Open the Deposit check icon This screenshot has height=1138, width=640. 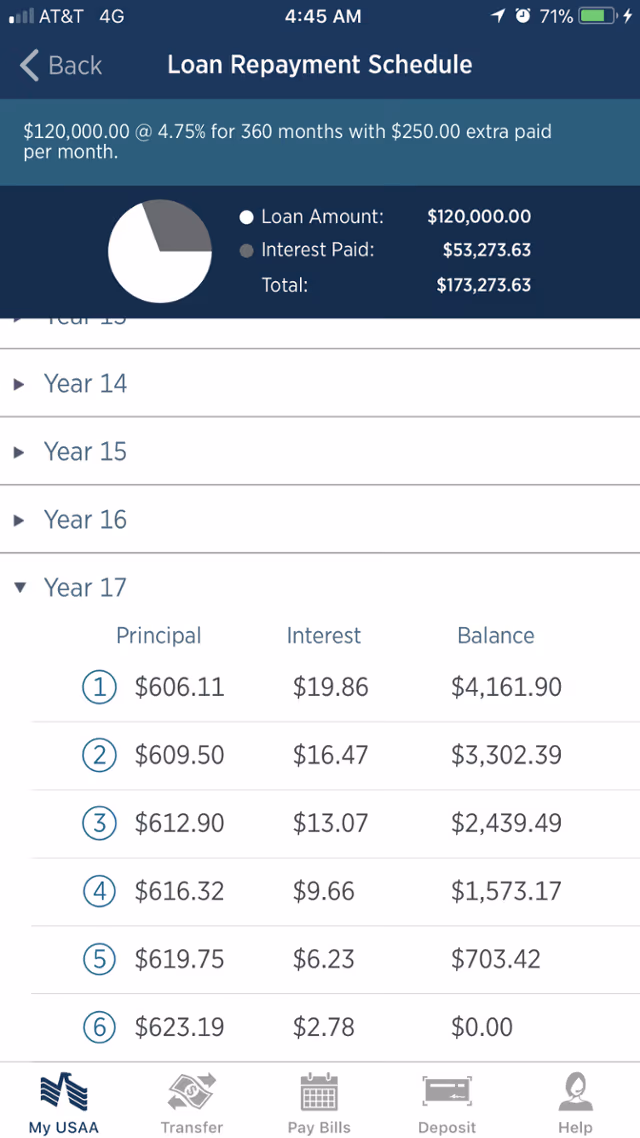pyautogui.click(x=447, y=1093)
